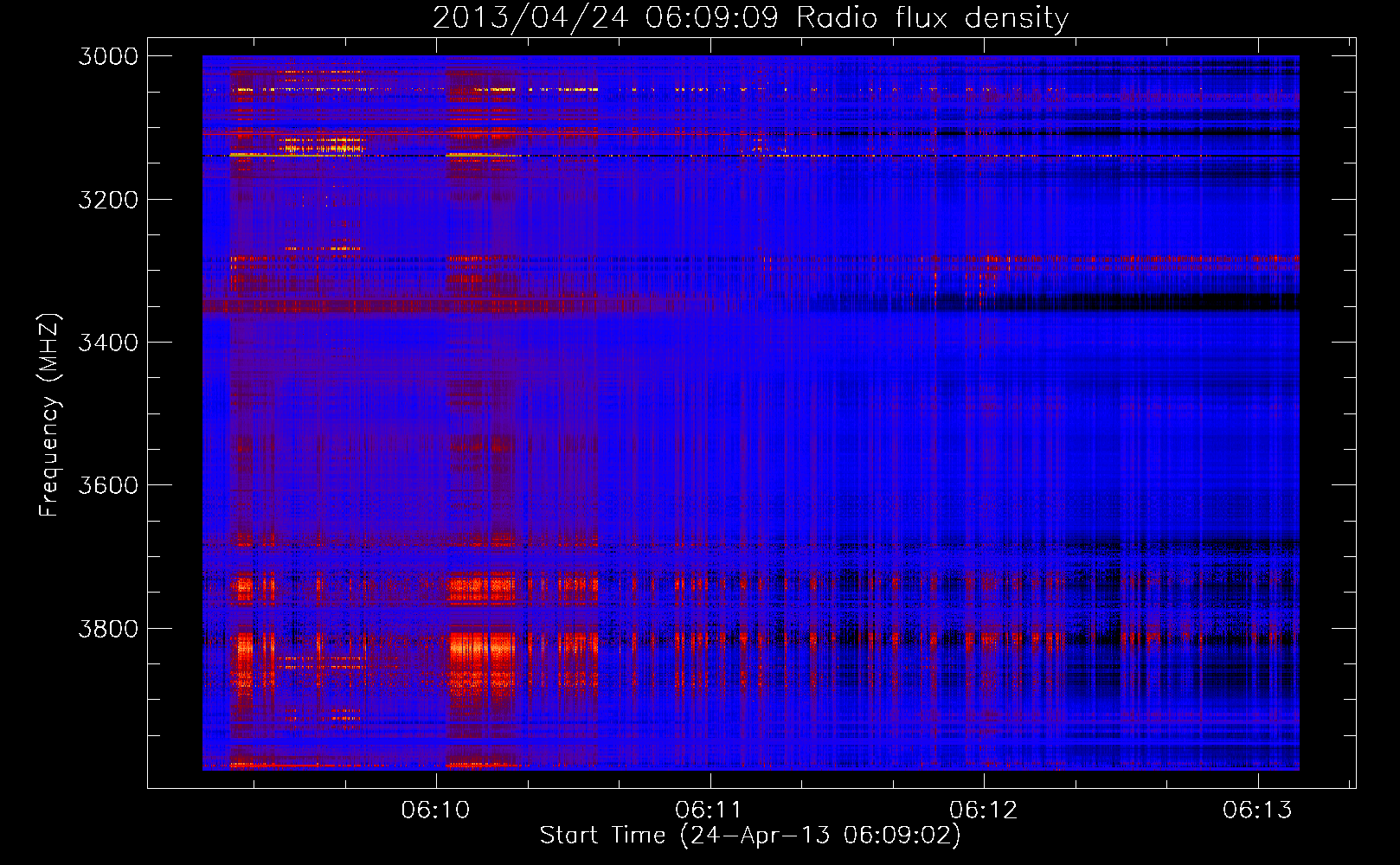Image resolution: width=1400 pixels, height=865 pixels.
Task: Click the 06:13 time tick label
Action: pyautogui.click(x=1257, y=810)
